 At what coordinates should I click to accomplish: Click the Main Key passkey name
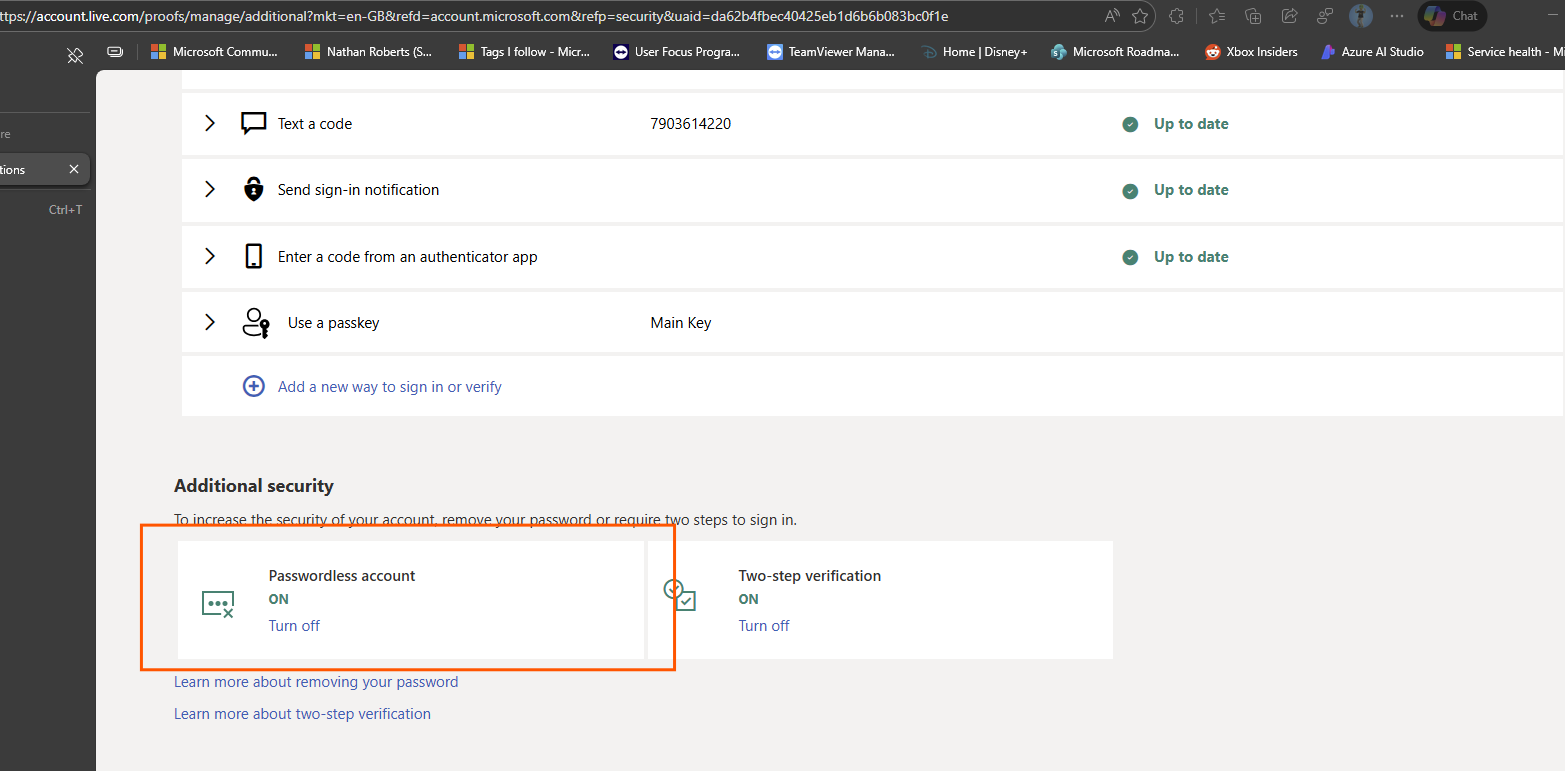(680, 323)
